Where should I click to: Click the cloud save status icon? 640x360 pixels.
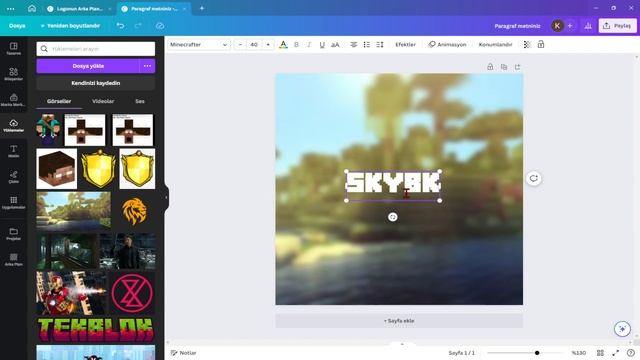160,26
